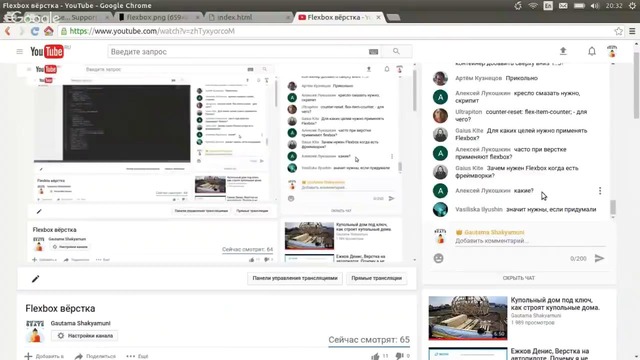Screen dimensions: 640x360
Task: Click Артём Кузнецов's chat avatar
Action: [440, 78]
